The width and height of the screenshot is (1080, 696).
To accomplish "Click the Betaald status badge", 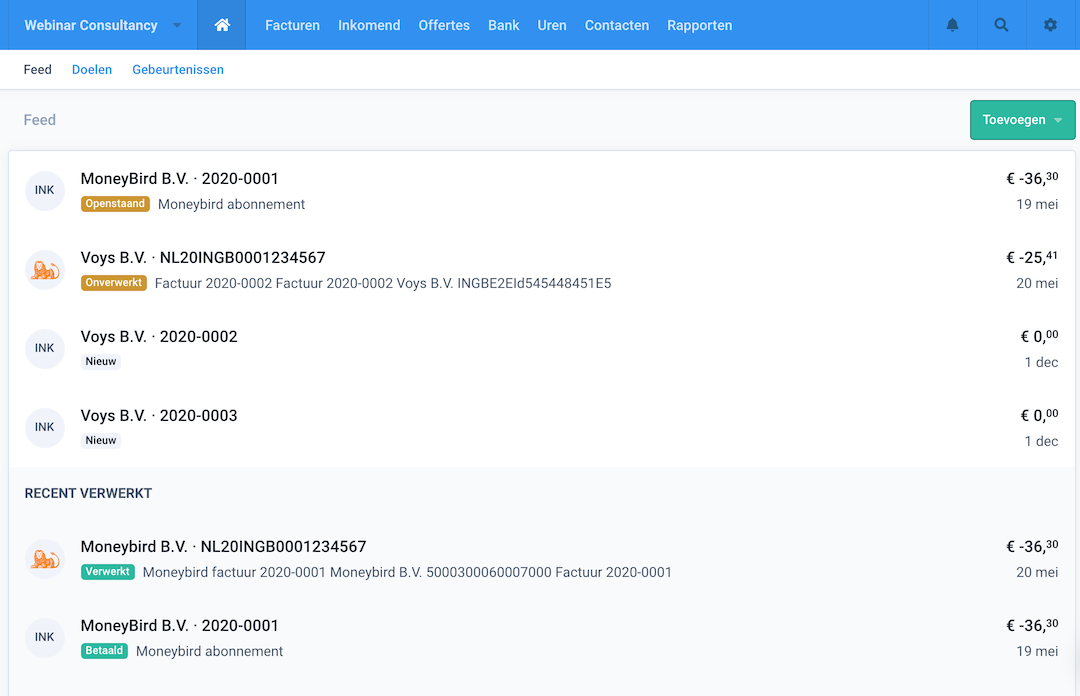I will (x=104, y=651).
